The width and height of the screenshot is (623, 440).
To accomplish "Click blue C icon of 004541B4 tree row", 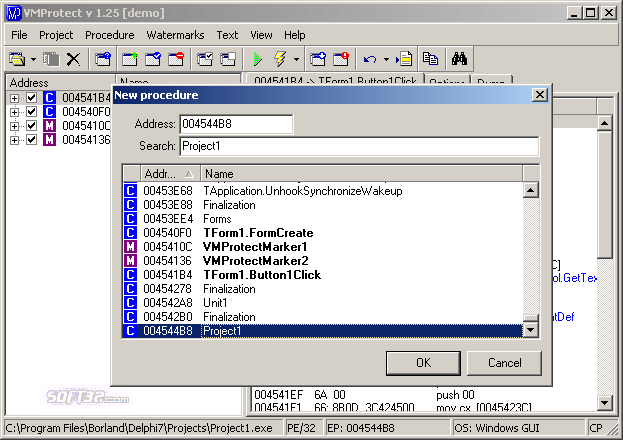I will (x=49, y=98).
